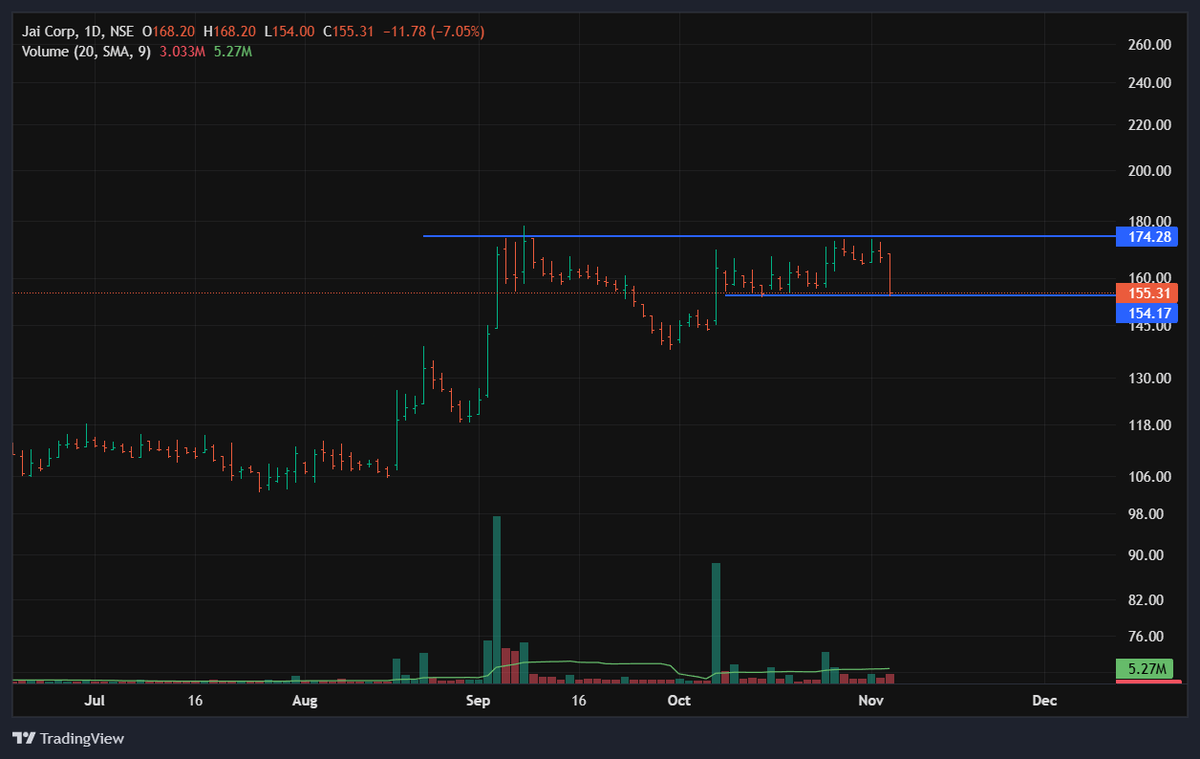Select the upper blue resistance line
This screenshot has height=759, width=1200.
(x=769, y=236)
